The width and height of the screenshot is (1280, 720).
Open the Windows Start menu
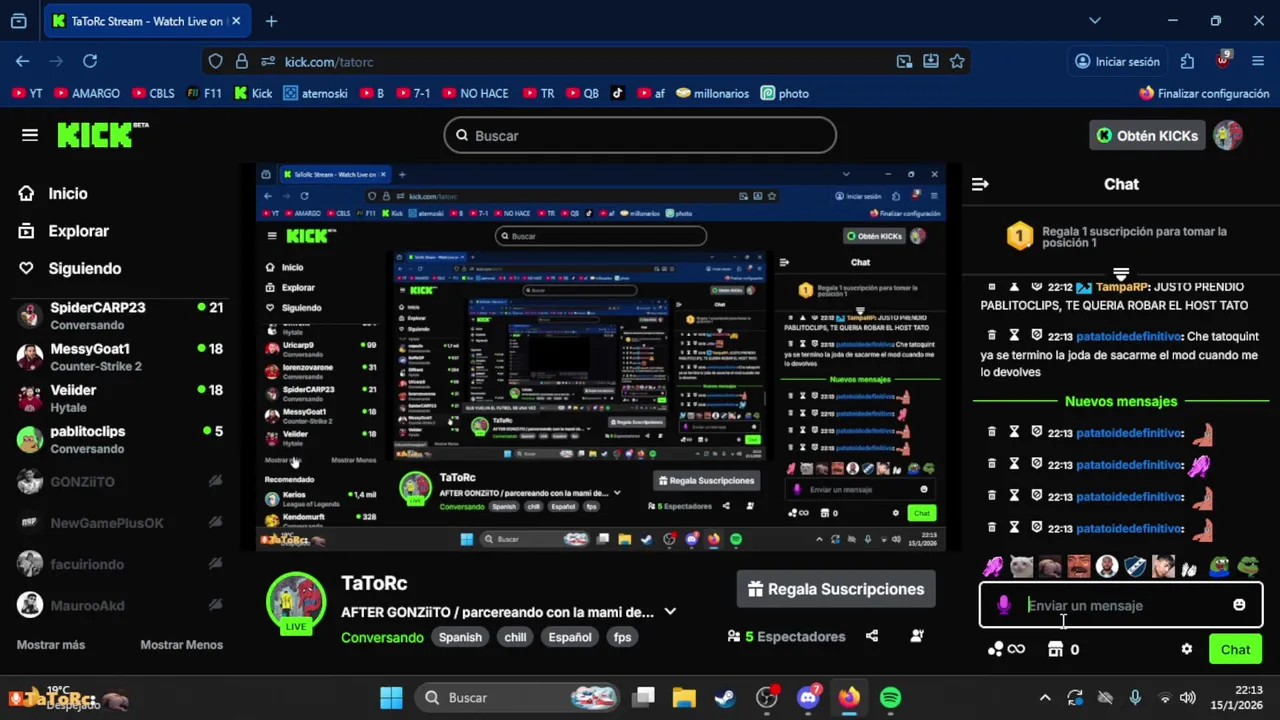click(391, 697)
